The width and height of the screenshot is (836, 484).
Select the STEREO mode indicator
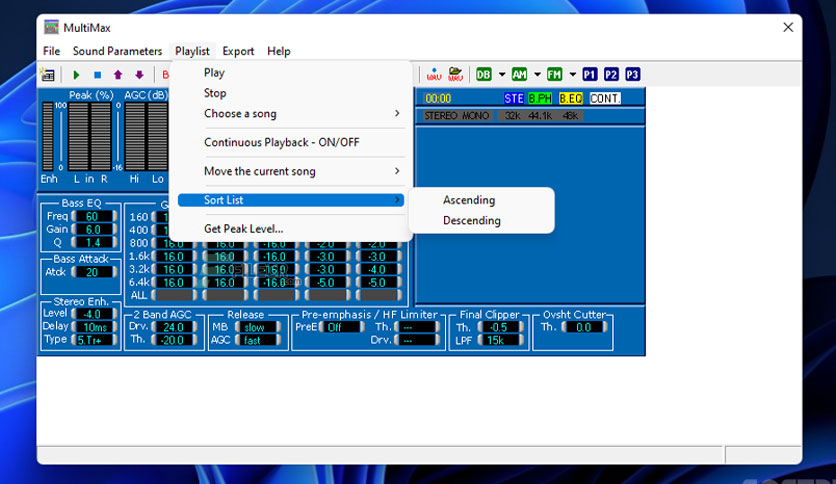coord(441,116)
